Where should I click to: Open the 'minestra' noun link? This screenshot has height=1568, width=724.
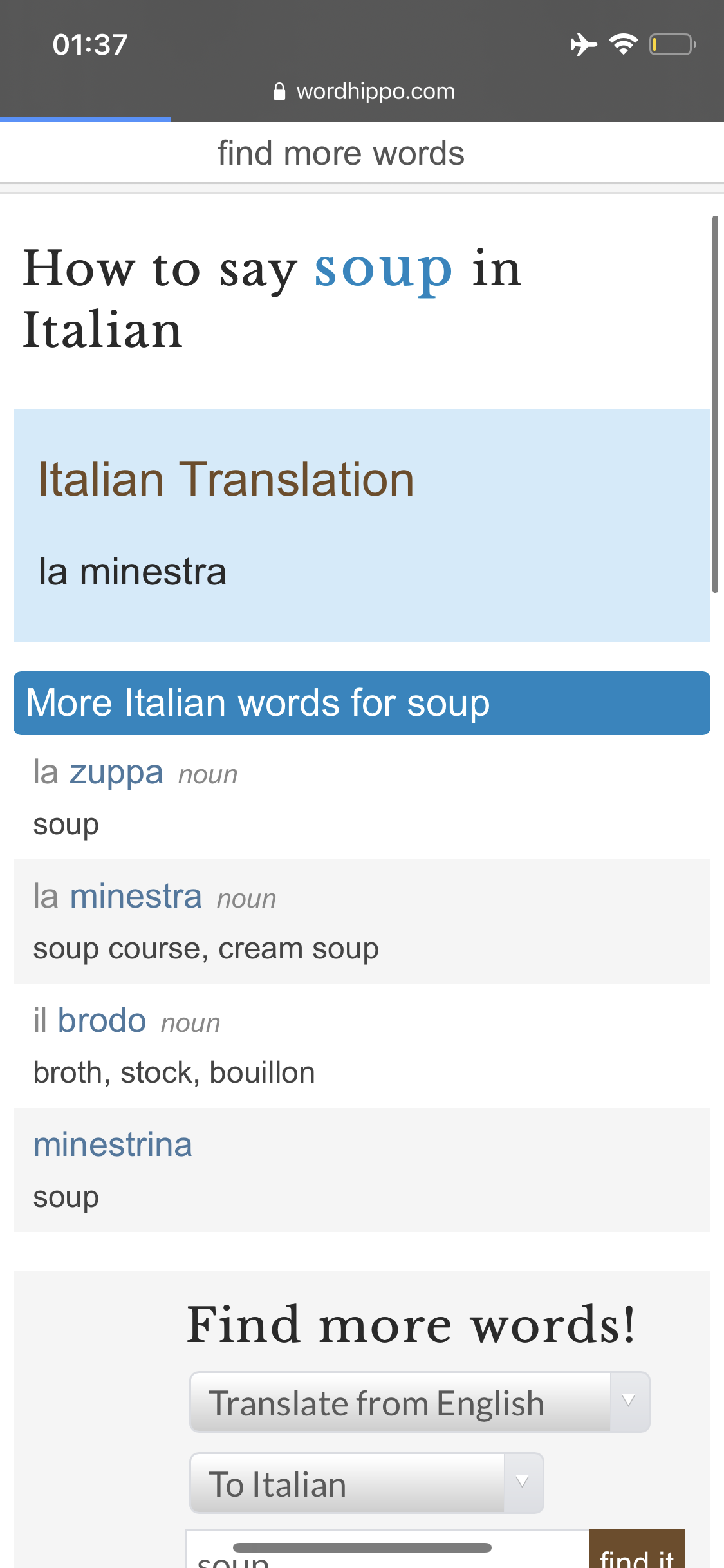136,896
